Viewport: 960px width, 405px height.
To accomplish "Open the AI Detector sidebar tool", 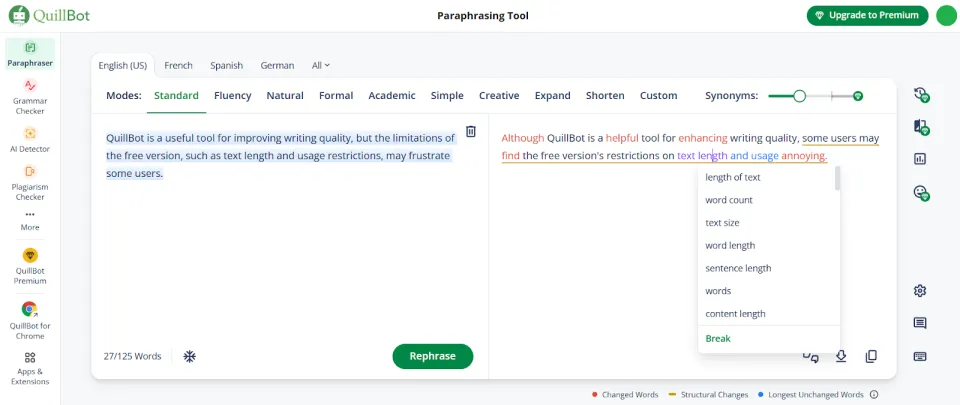I will 30,139.
